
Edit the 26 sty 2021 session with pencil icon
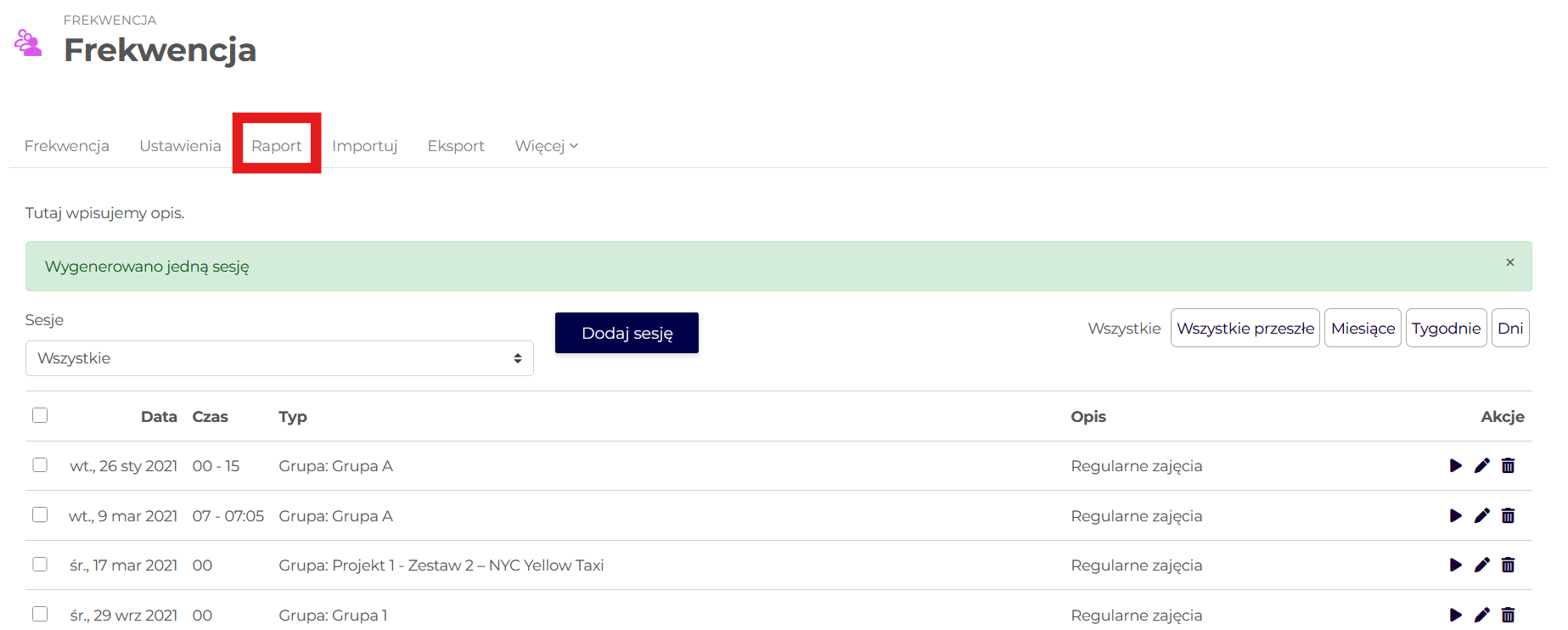[x=1481, y=465]
